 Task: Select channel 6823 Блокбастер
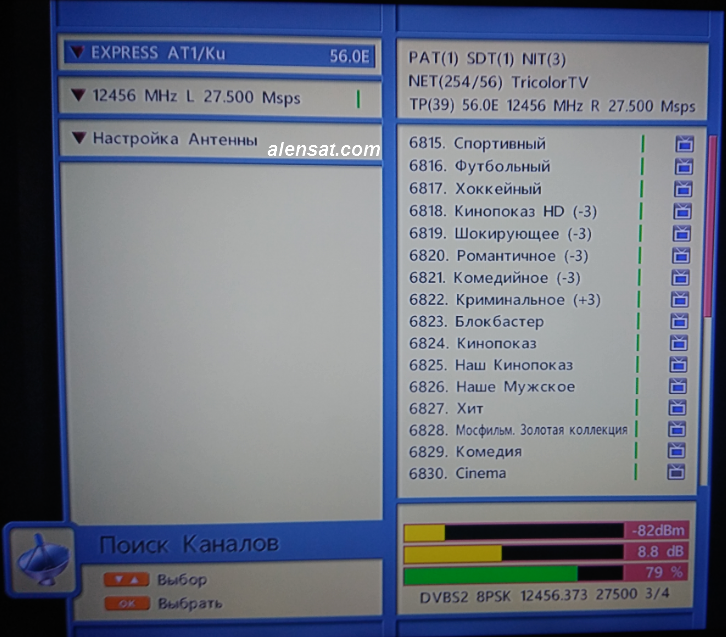499,321
